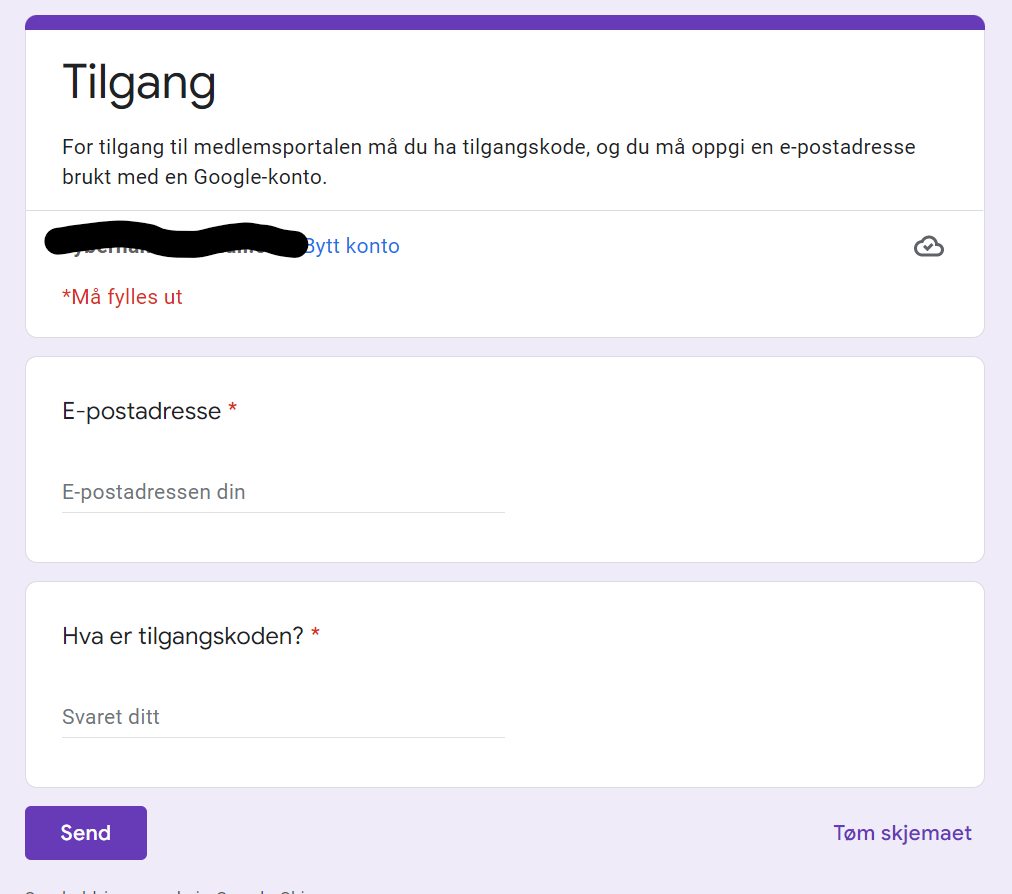This screenshot has height=894, width=1012.
Task: Click the purple header bar above Tilgang
Action: click(504, 22)
